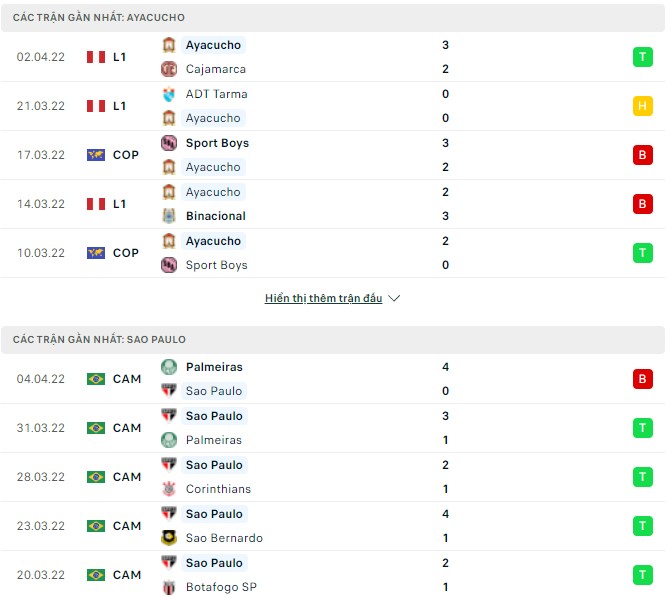Viewport: 670px width, 598px height.
Task: Click the Cajamarca team crest icon
Action: click(x=169, y=69)
